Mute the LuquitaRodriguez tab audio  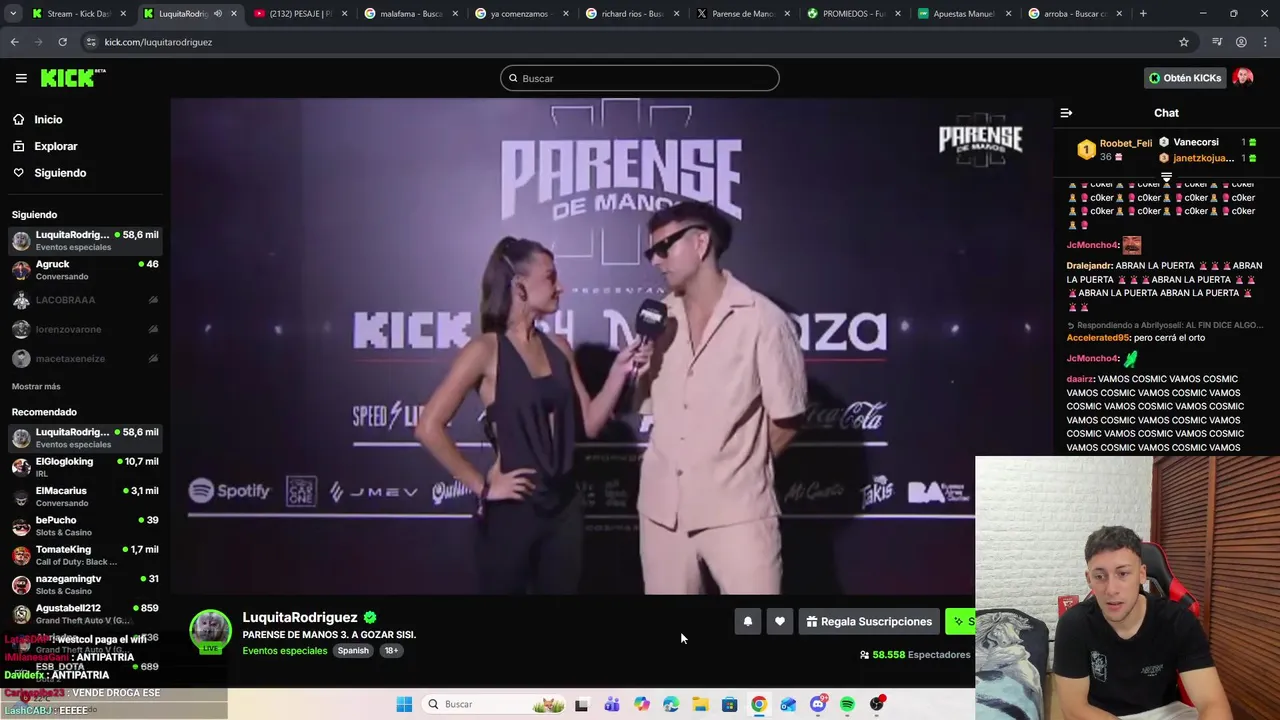[x=218, y=14]
